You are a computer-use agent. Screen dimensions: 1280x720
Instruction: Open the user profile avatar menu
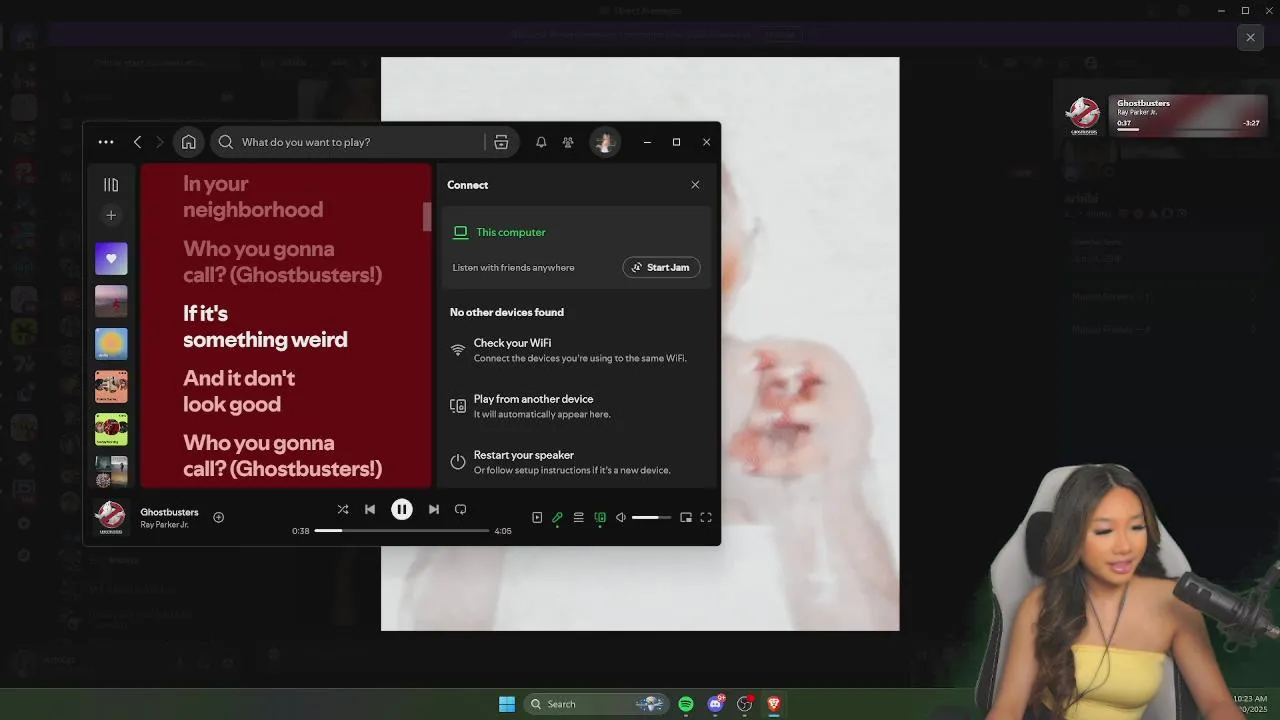click(604, 142)
